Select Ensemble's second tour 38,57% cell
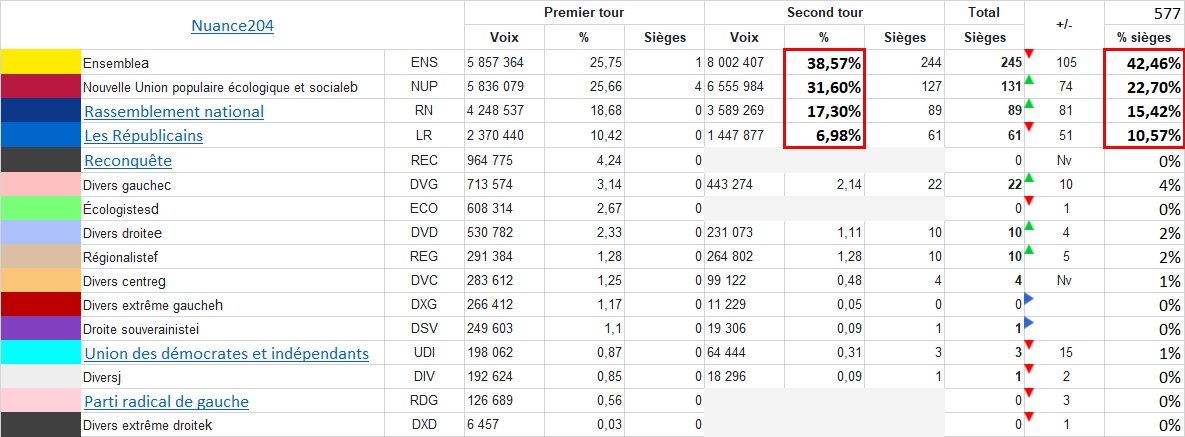This screenshot has height=437, width=1185. click(x=824, y=62)
